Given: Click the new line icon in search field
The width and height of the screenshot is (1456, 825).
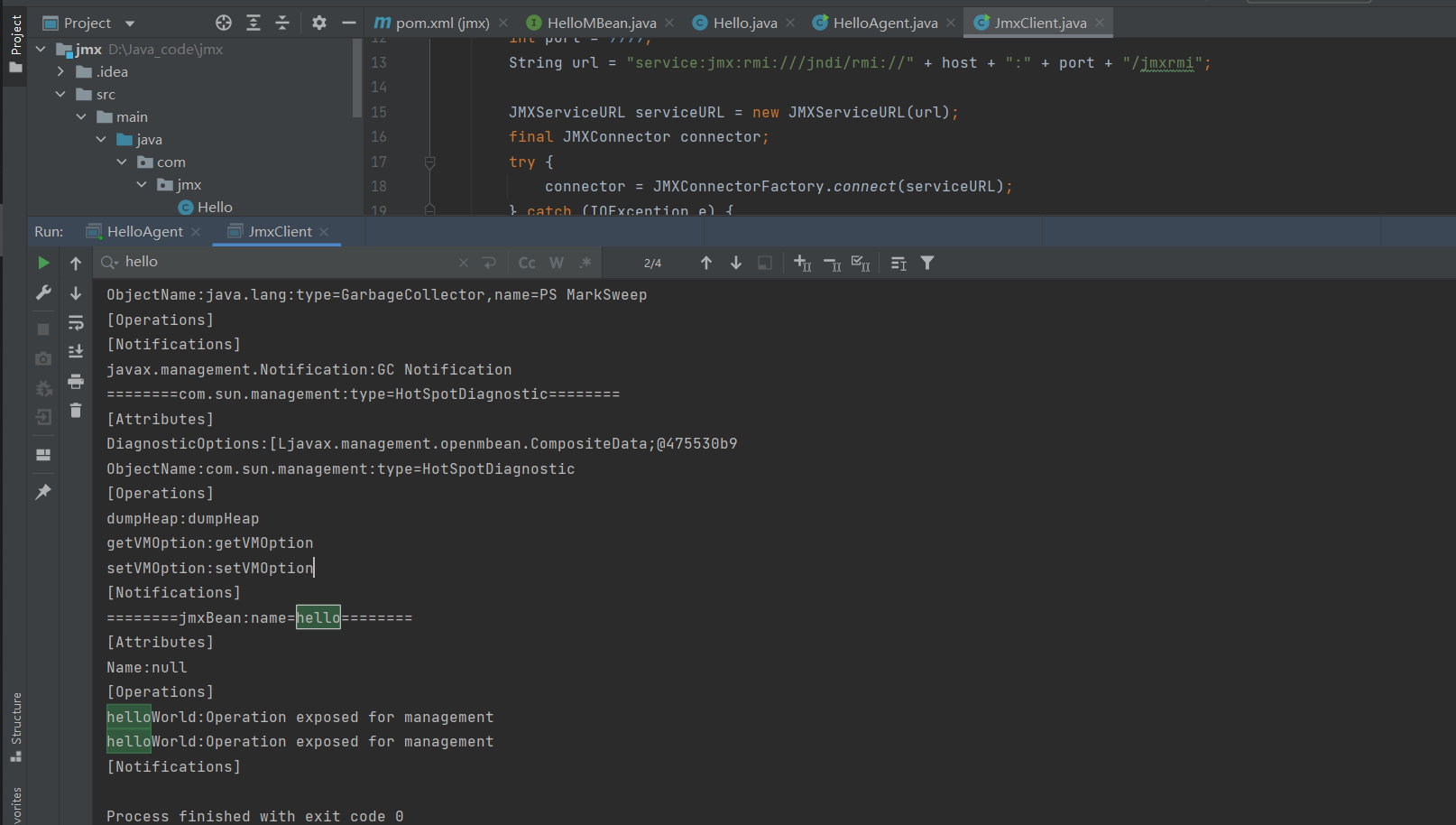Looking at the screenshot, I should click(490, 263).
